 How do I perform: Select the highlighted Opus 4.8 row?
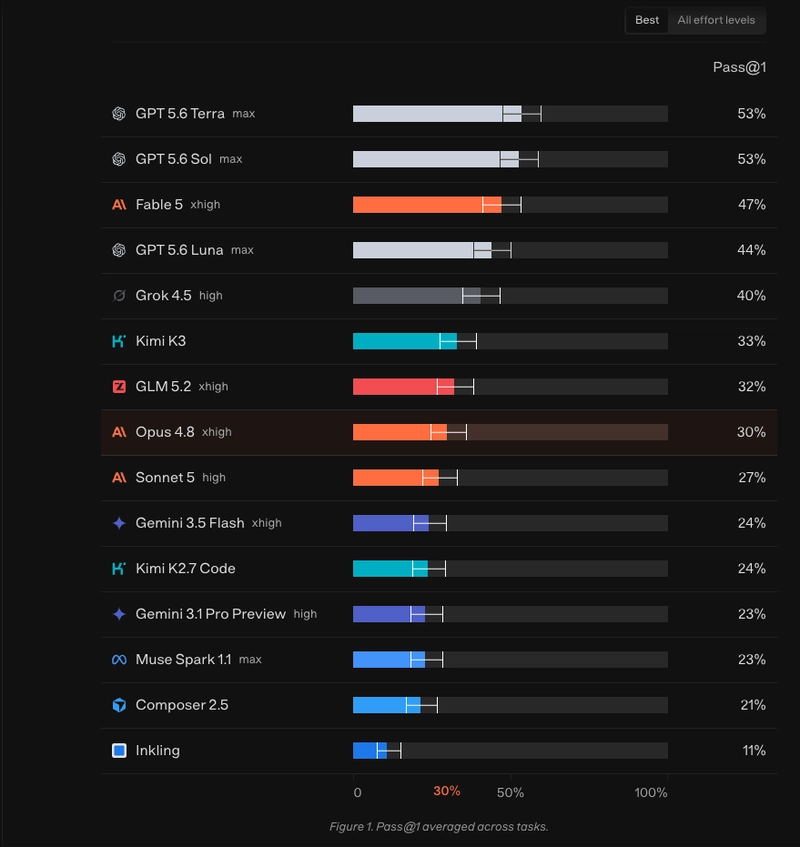[439, 432]
